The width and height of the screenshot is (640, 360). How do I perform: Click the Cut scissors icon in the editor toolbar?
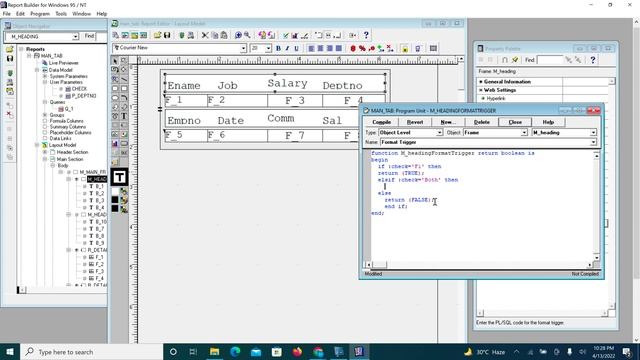[205, 36]
